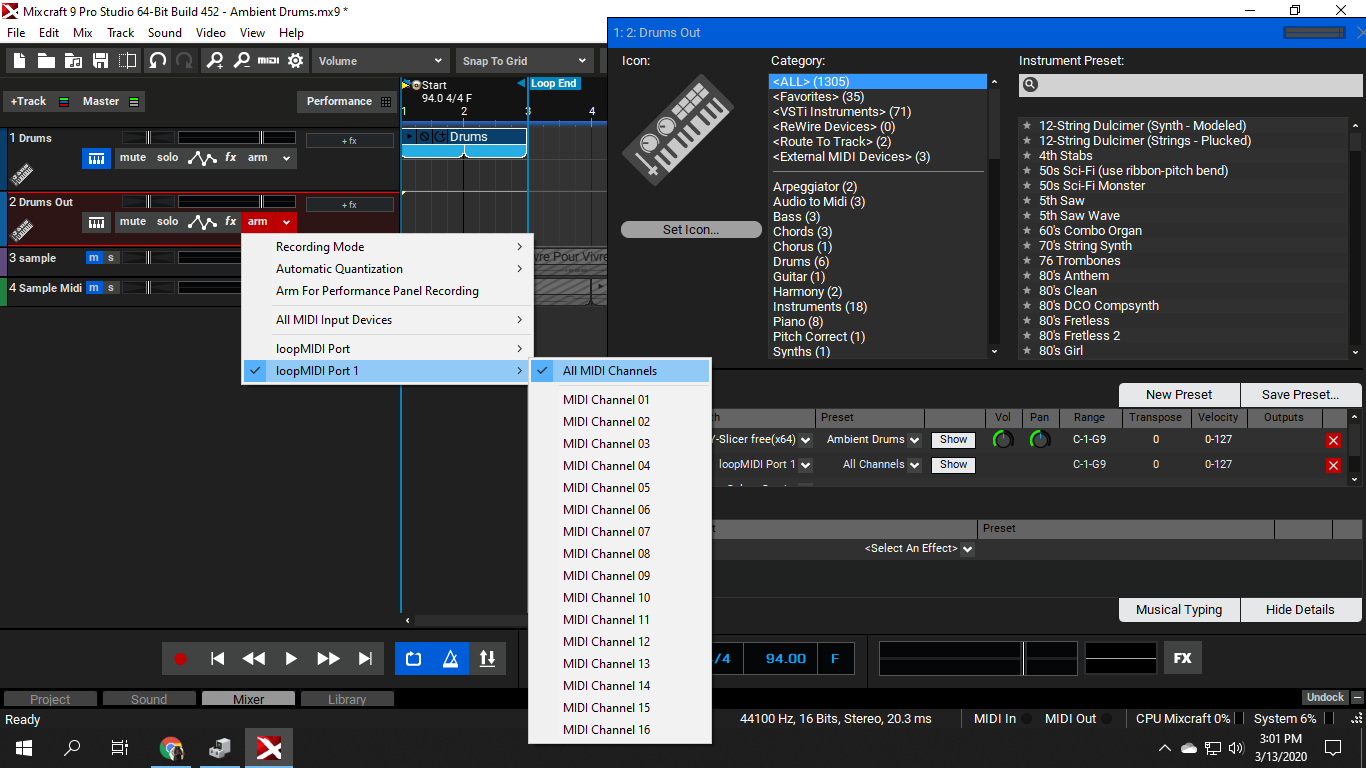Arm the Drums track
The height and width of the screenshot is (768, 1366).
tap(258, 158)
